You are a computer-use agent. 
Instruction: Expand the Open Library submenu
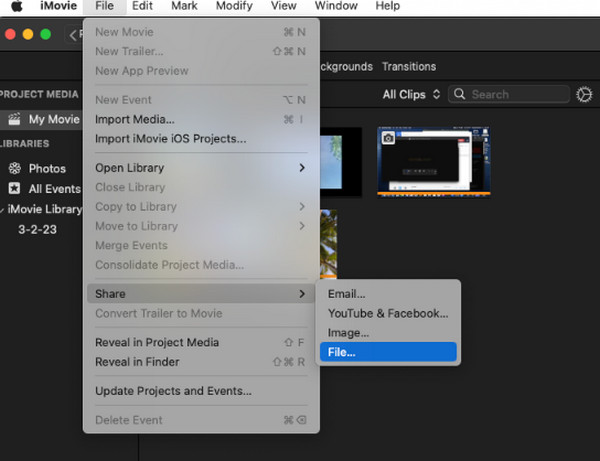click(201, 168)
